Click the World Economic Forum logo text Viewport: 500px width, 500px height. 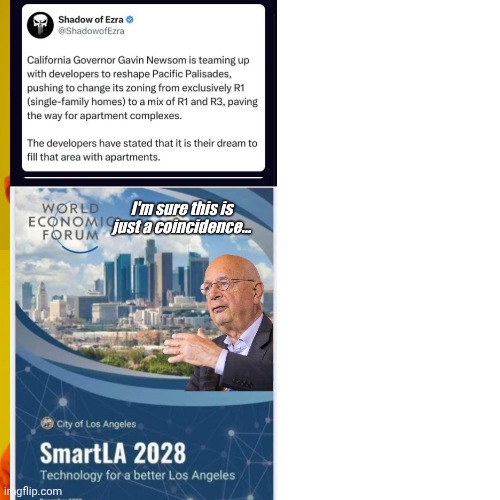(72, 222)
